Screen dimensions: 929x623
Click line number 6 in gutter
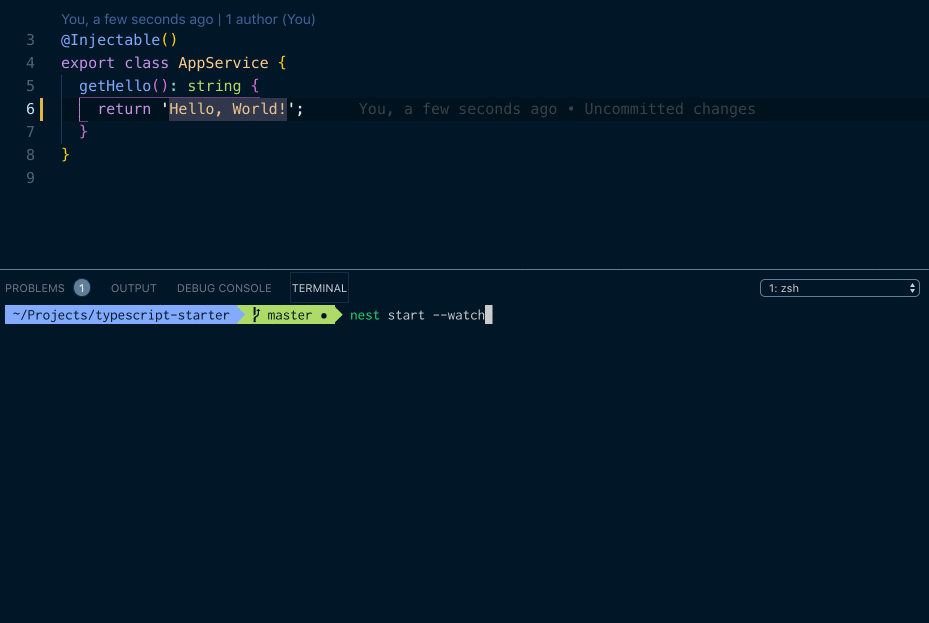30,110
